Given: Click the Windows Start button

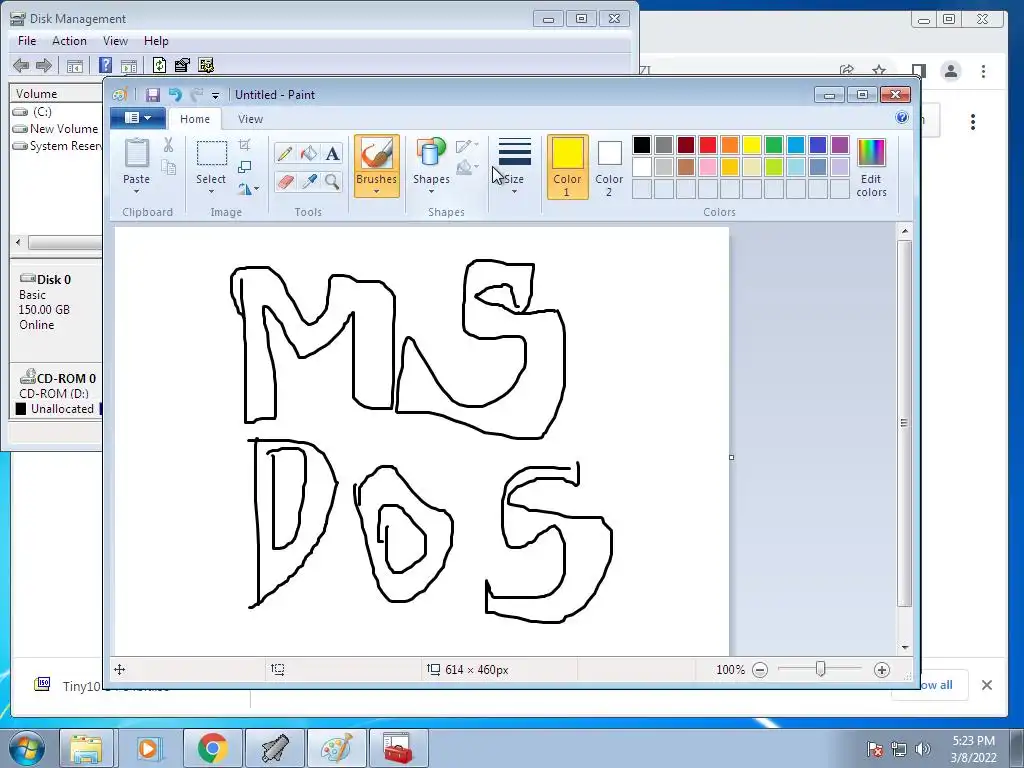Looking at the screenshot, I should pyautogui.click(x=27, y=748).
